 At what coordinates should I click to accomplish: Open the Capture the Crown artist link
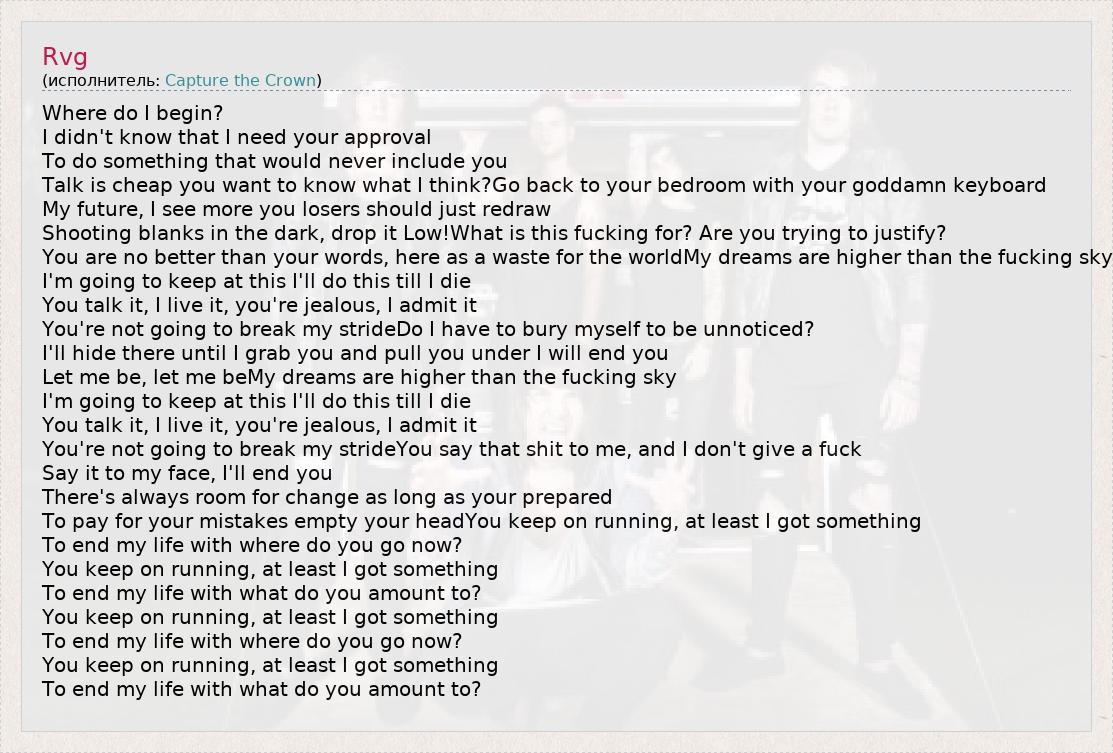tap(240, 80)
